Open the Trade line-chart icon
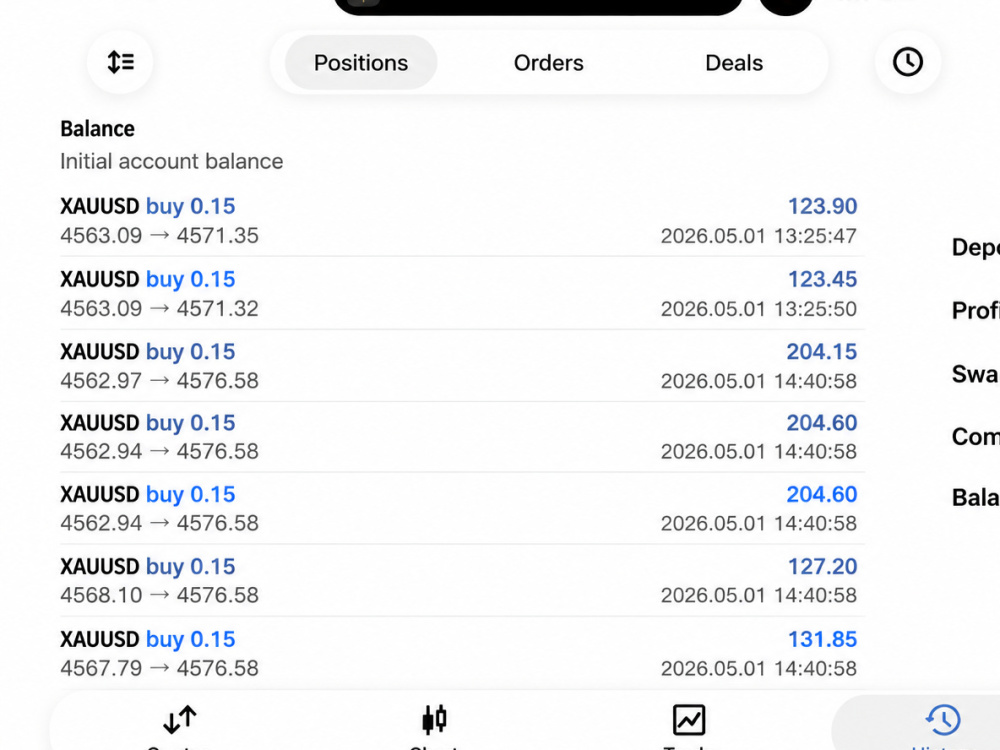 (x=689, y=720)
